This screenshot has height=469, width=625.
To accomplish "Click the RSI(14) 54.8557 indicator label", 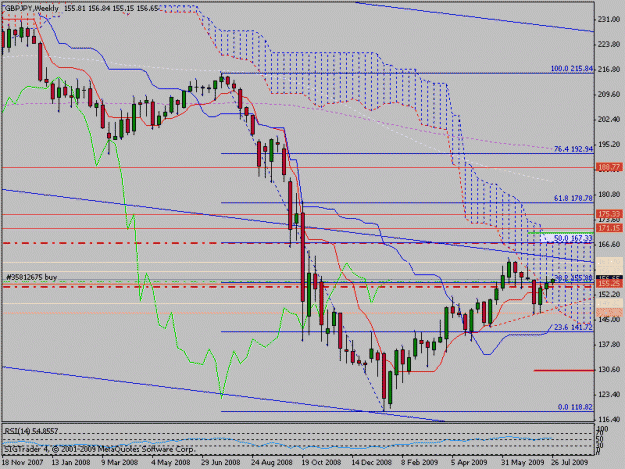I will (31, 431).
